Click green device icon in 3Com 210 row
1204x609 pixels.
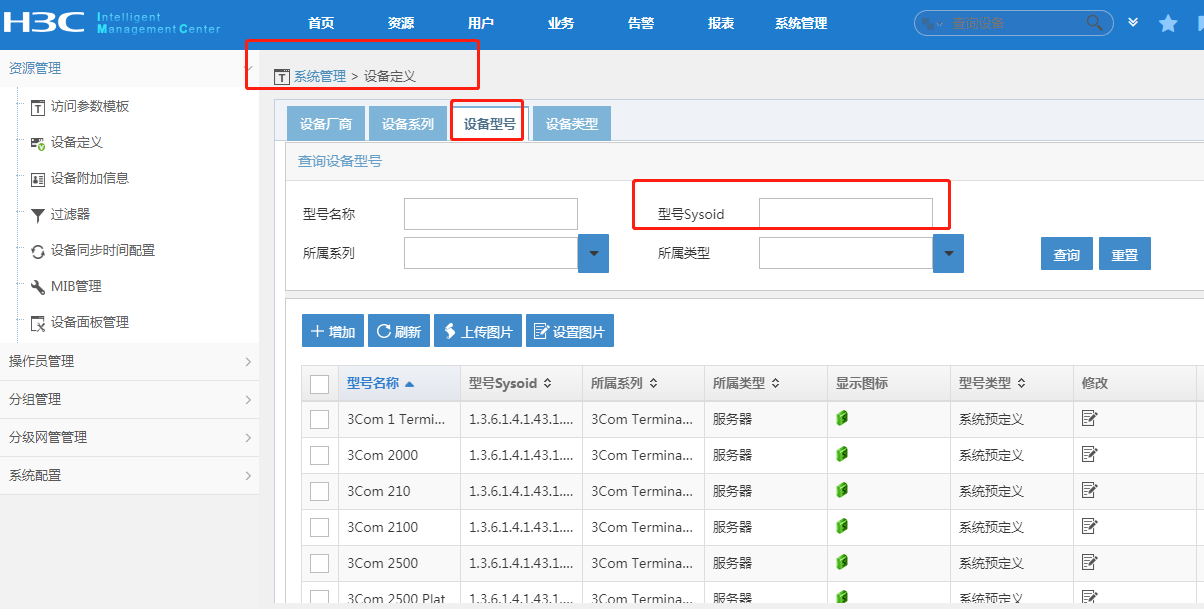pyautogui.click(x=842, y=490)
